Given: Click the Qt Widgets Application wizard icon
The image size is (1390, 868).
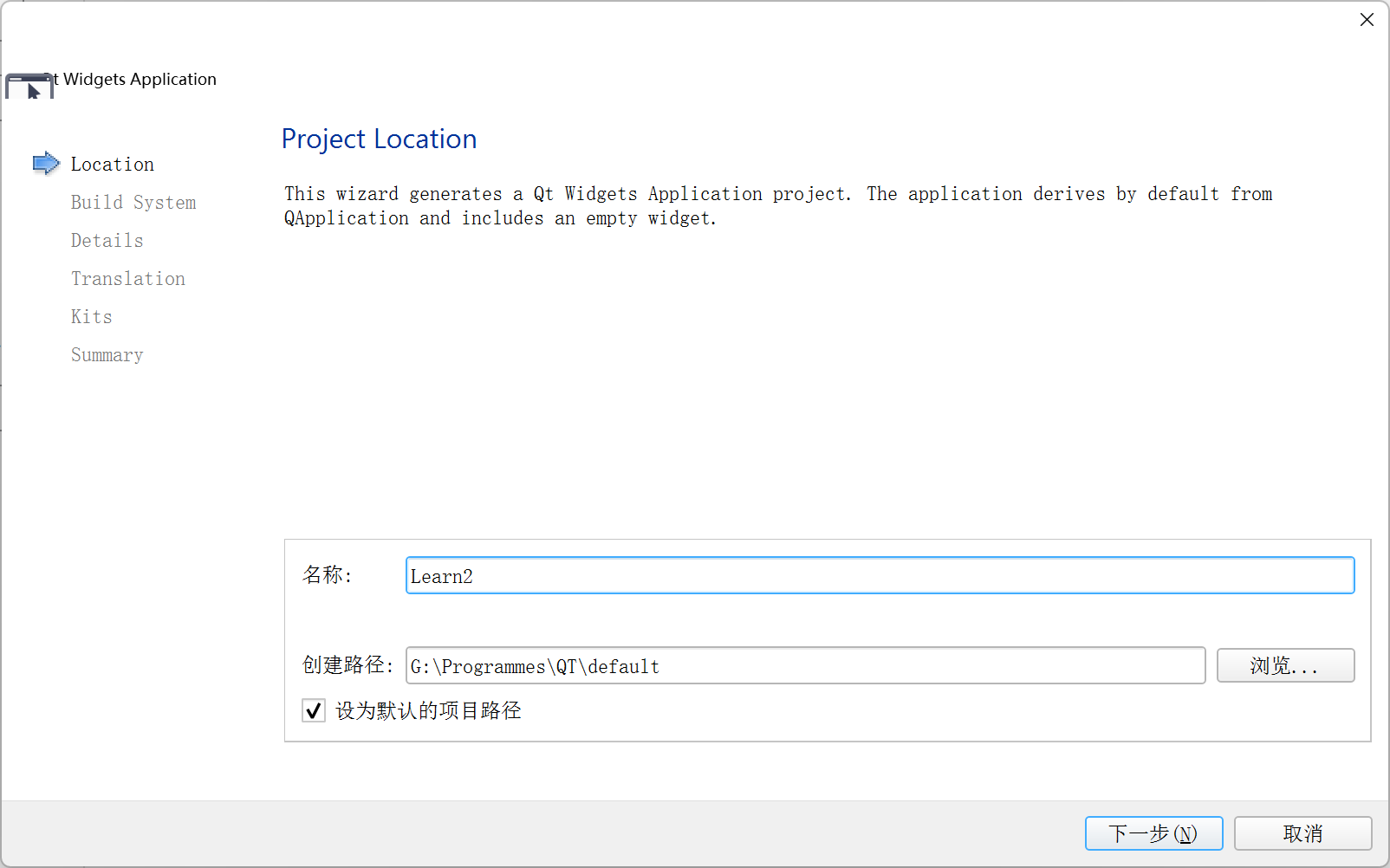Looking at the screenshot, I should [29, 87].
